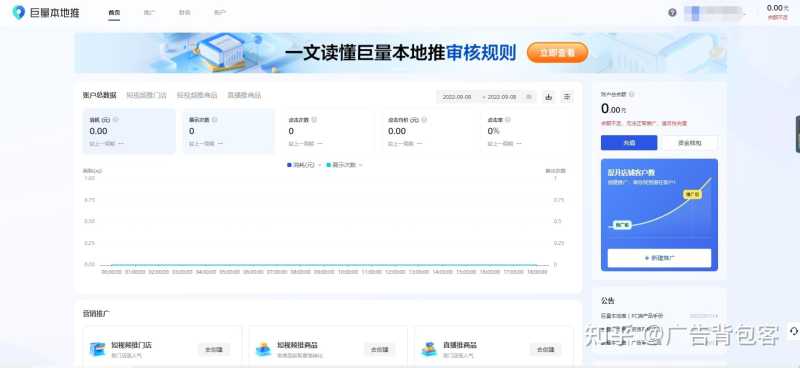Click info icon next to 点击次数 metric
Viewport: 800px width, 368px height.
tap(314, 119)
